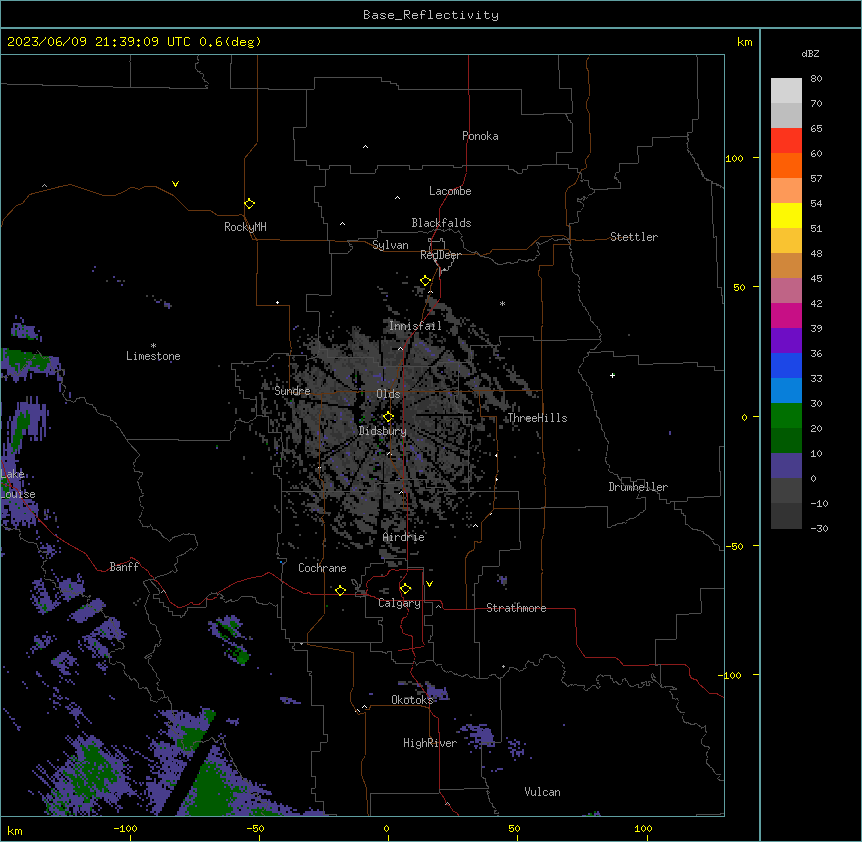Image resolution: width=862 pixels, height=842 pixels.
Task: Click the Didsbury label
Action: click(383, 431)
